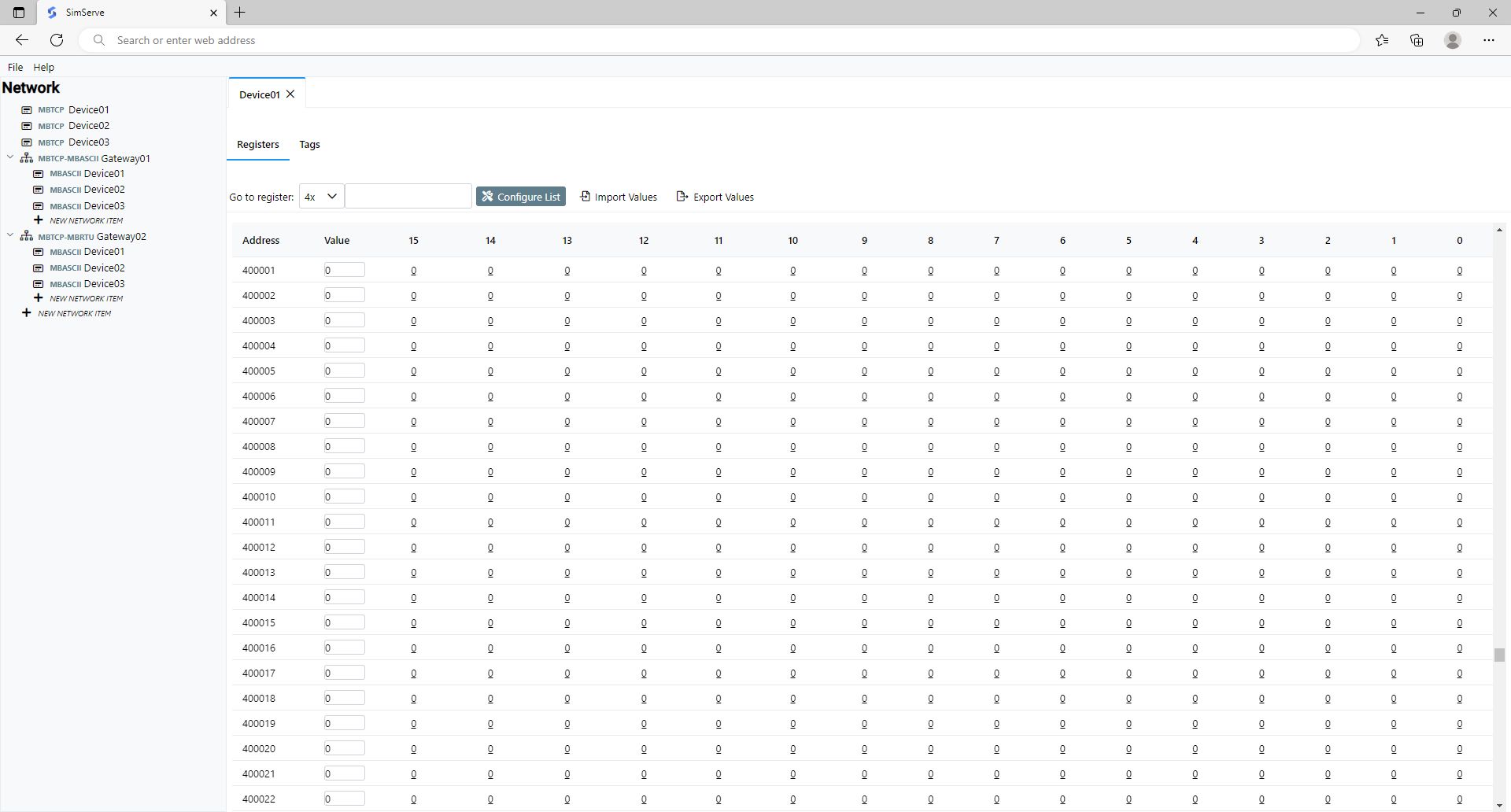The width and height of the screenshot is (1511, 812).
Task: Open the register type dropdown showing 4x
Action: click(320, 196)
